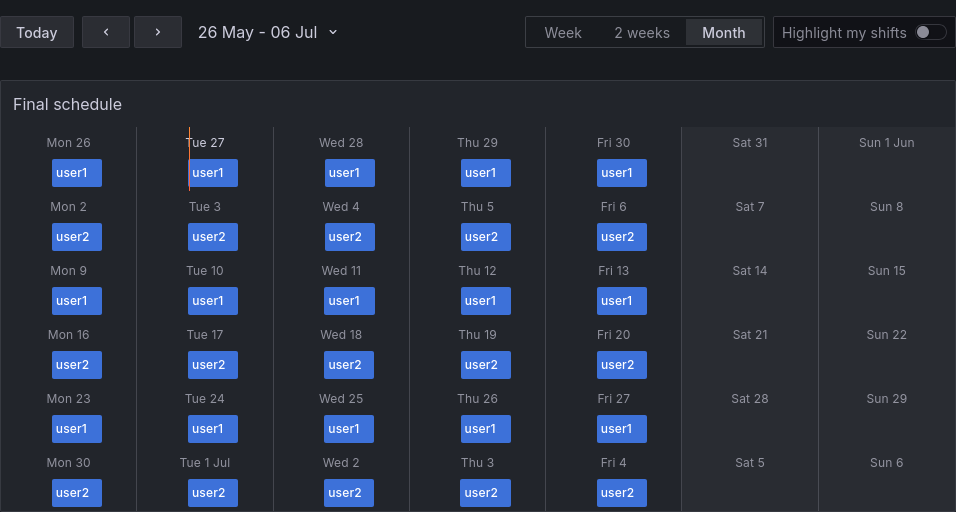Open user1 shift on Wed 25
The height and width of the screenshot is (512, 956).
click(349, 429)
